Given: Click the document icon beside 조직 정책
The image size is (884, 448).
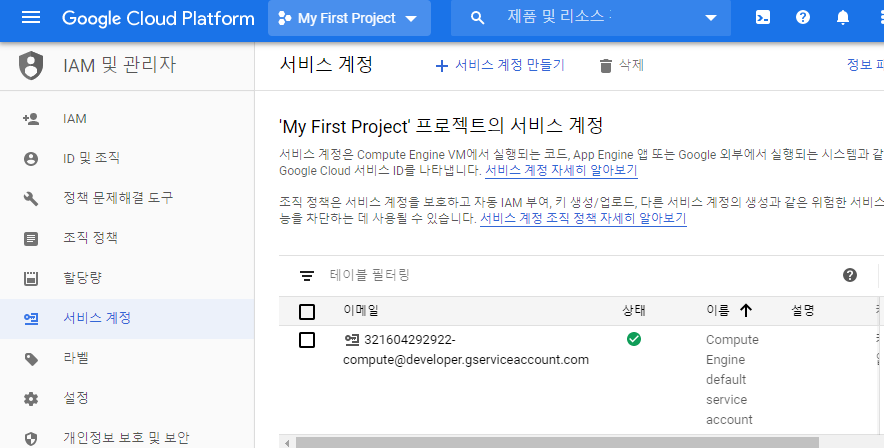Looking at the screenshot, I should click(31, 239).
